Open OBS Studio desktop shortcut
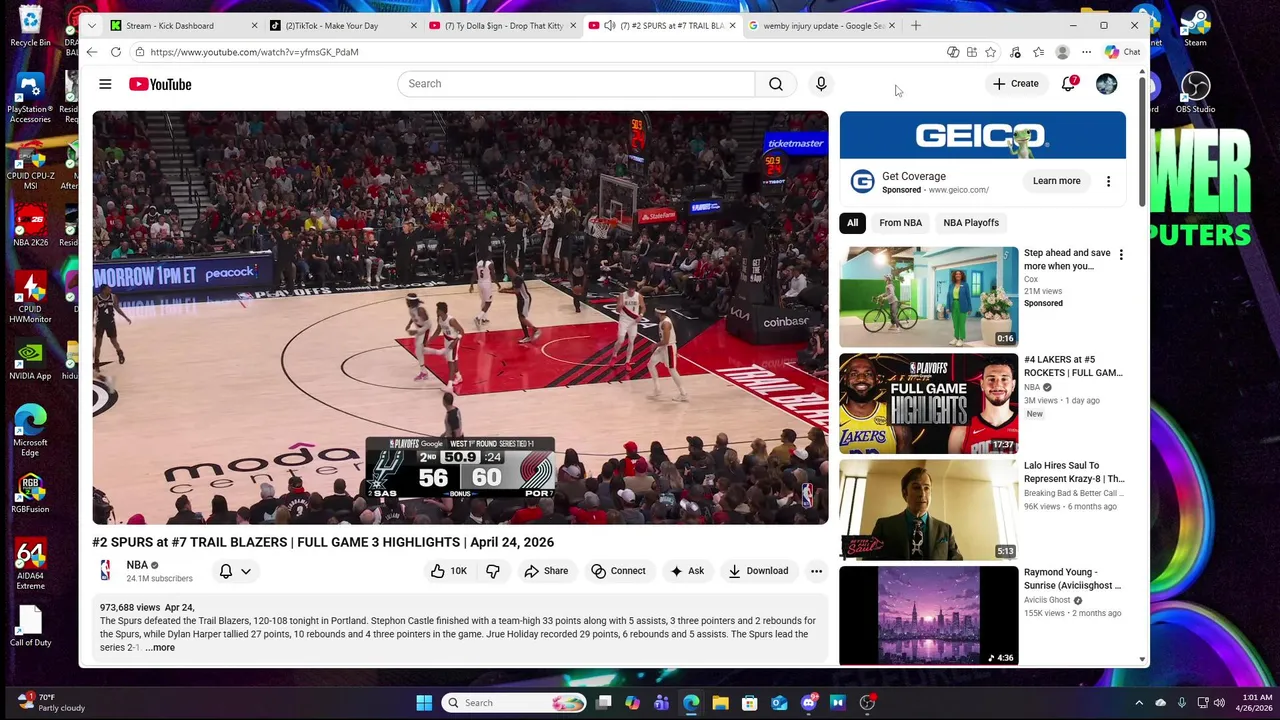Viewport: 1280px width, 720px height. tap(1195, 93)
